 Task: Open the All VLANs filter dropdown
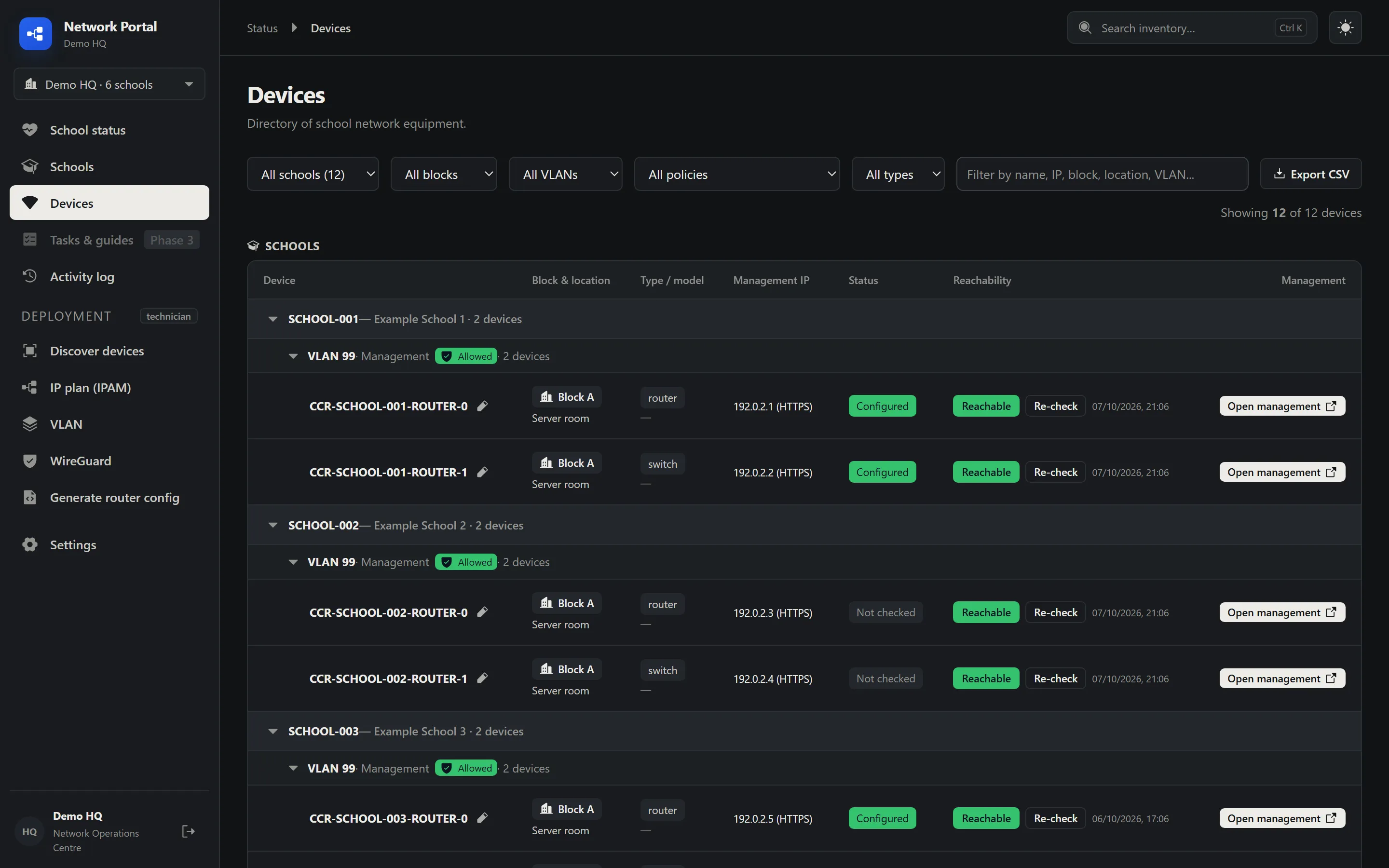(565, 174)
